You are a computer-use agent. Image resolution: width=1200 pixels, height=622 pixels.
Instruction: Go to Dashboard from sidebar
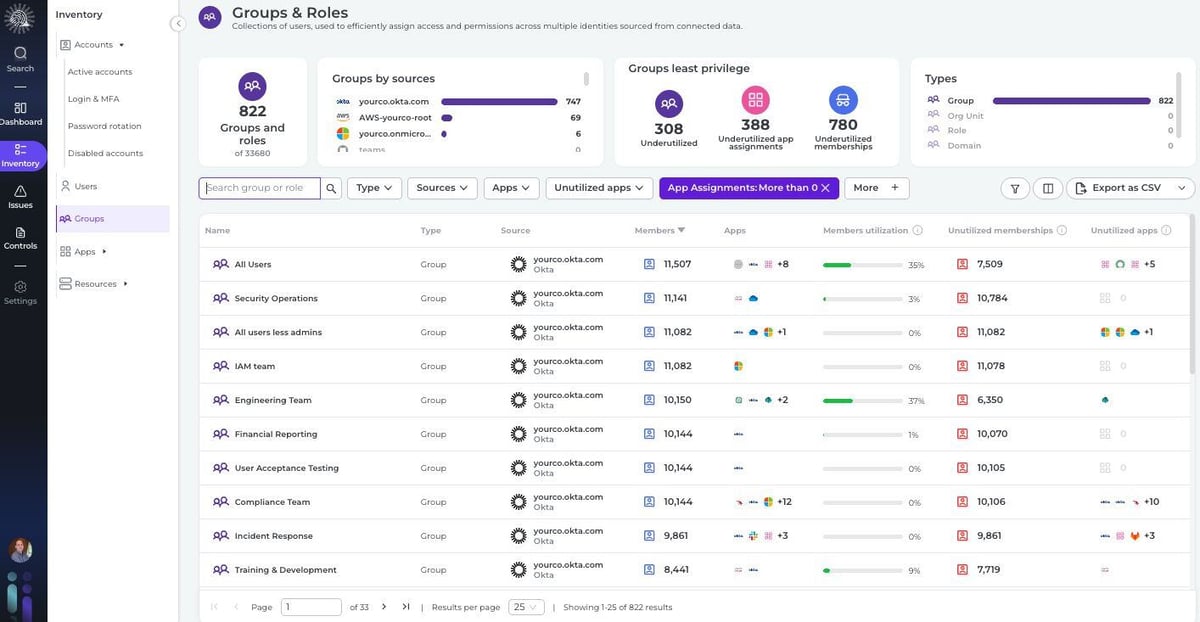[20, 113]
